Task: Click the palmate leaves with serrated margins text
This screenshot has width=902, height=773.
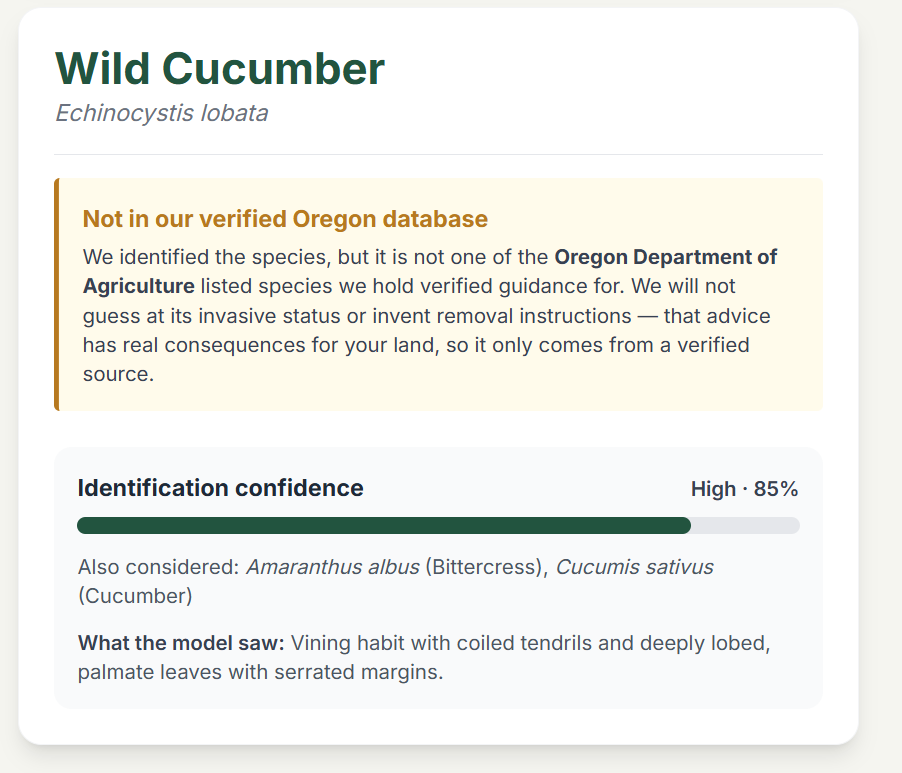Action: [261, 672]
